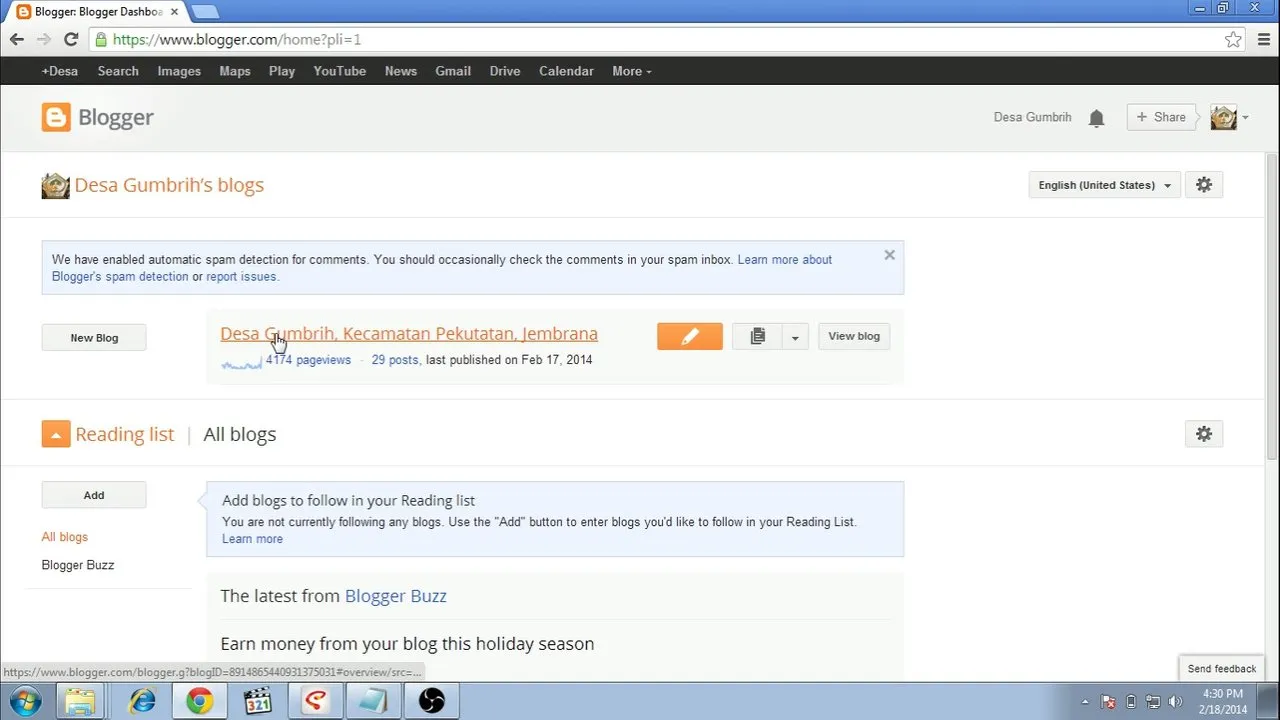The height and width of the screenshot is (720, 1280).
Task: Open Gmail in Google bar
Action: [453, 71]
